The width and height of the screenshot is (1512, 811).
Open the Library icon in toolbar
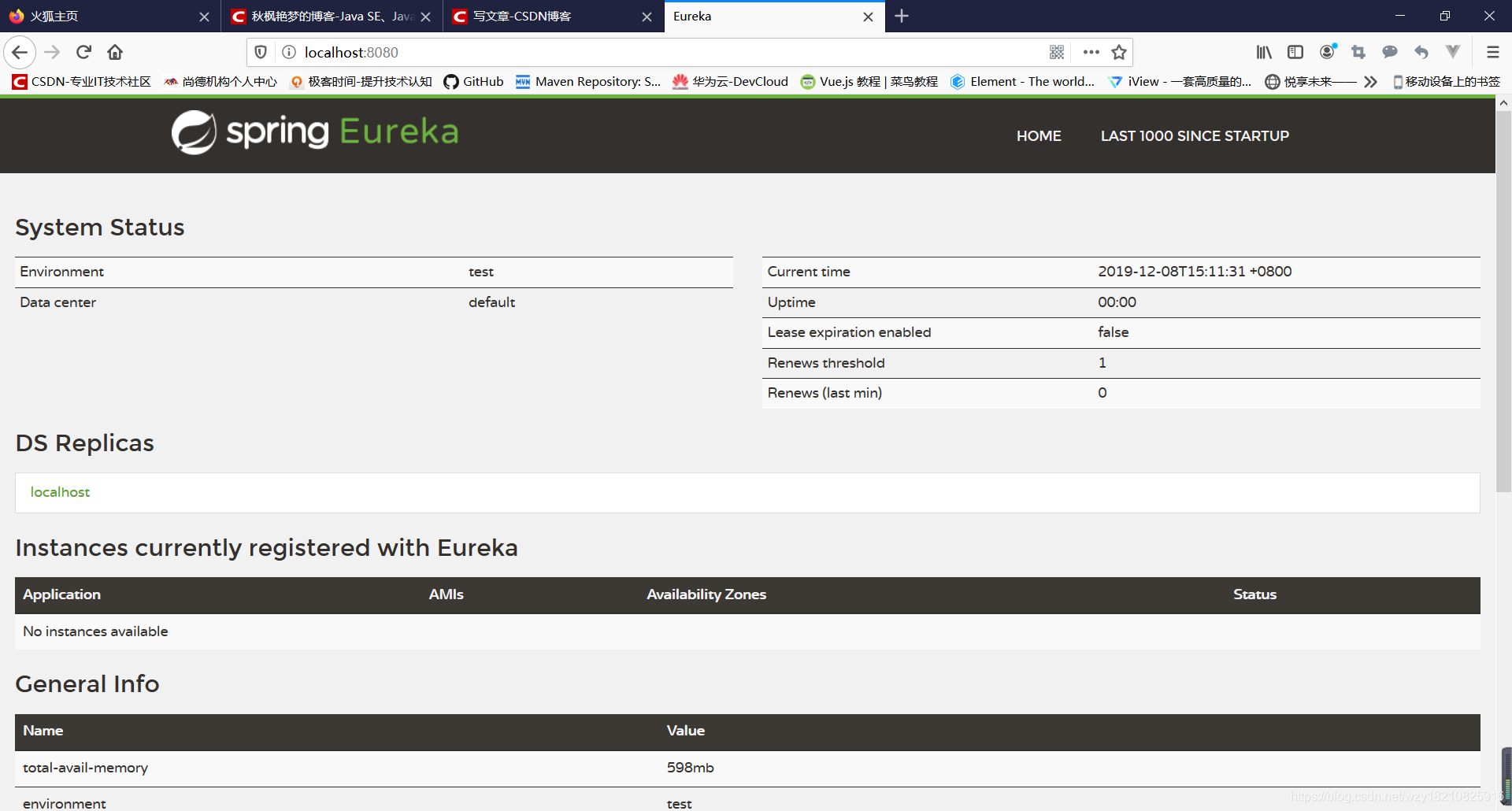coord(1264,52)
